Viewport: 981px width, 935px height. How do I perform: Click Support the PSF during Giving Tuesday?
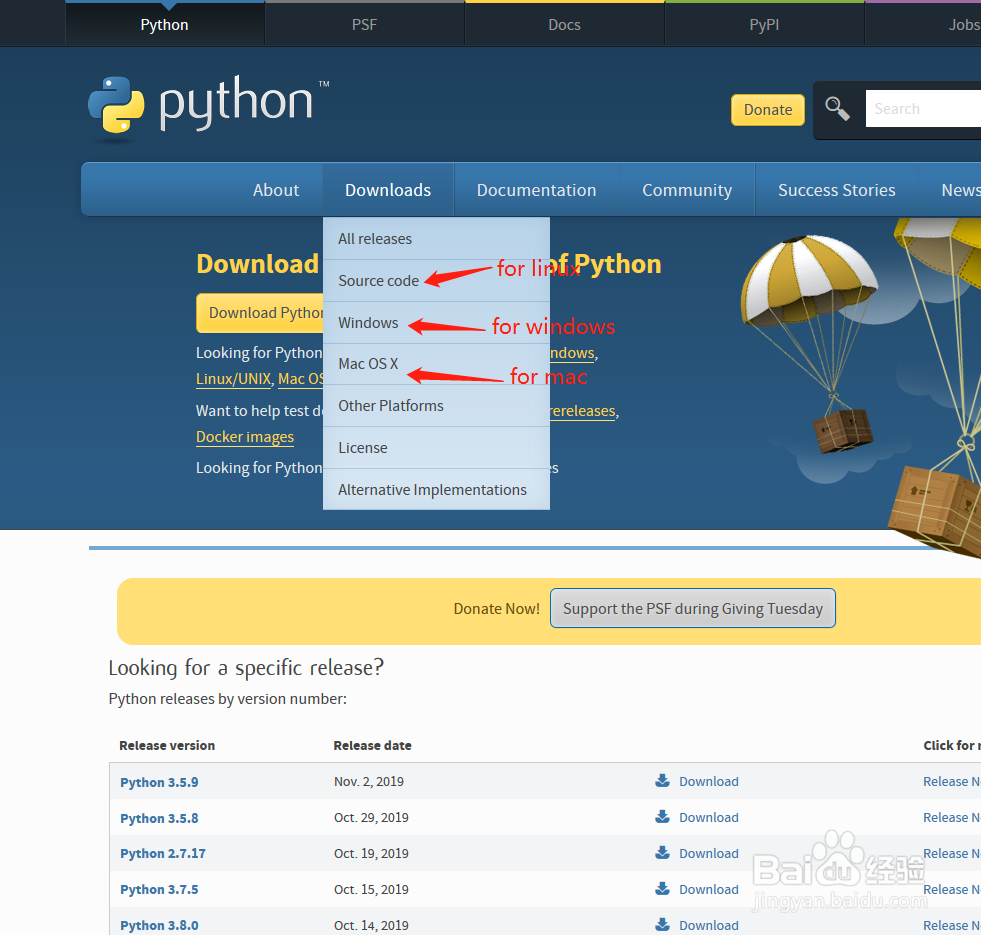[693, 608]
